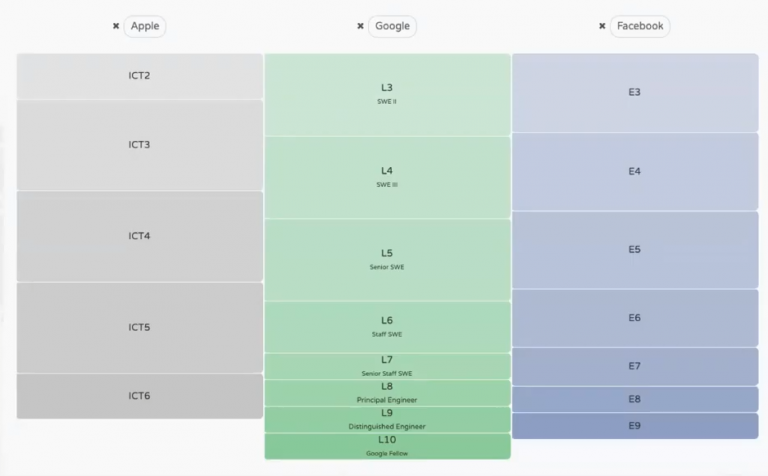
Task: Remove Apple with its x icon
Action: [116, 27]
